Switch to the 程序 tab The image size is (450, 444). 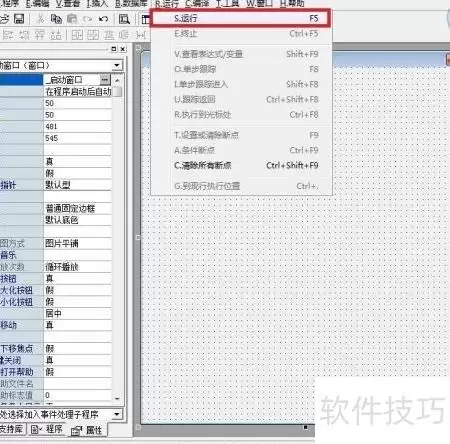(x=46, y=429)
